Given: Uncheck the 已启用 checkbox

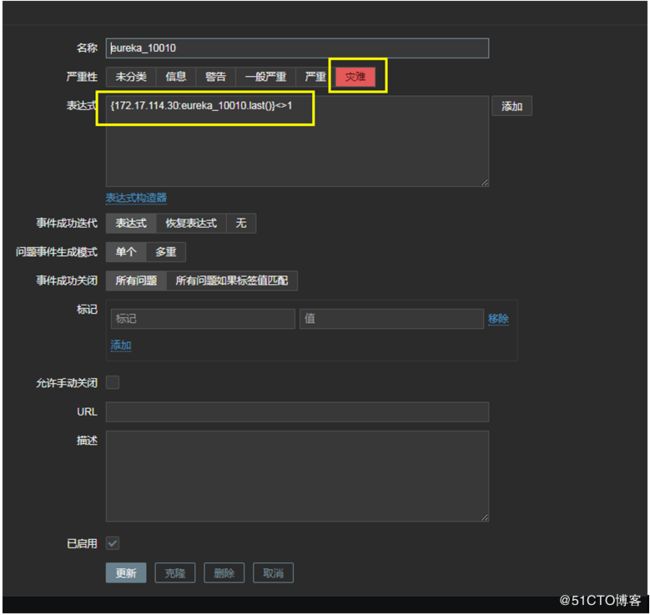Looking at the screenshot, I should coord(113,543).
